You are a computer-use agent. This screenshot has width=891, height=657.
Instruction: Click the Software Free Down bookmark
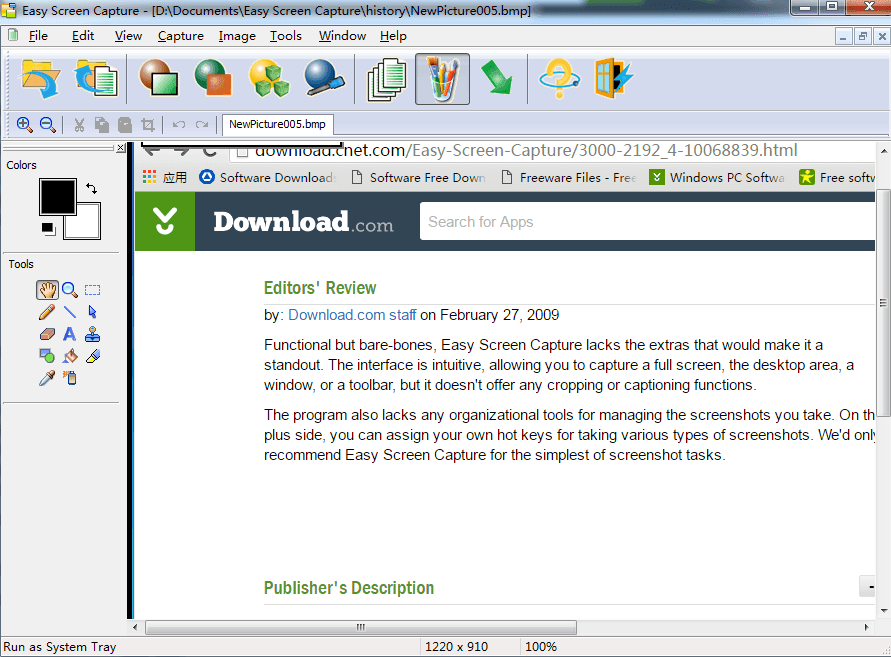click(x=419, y=177)
